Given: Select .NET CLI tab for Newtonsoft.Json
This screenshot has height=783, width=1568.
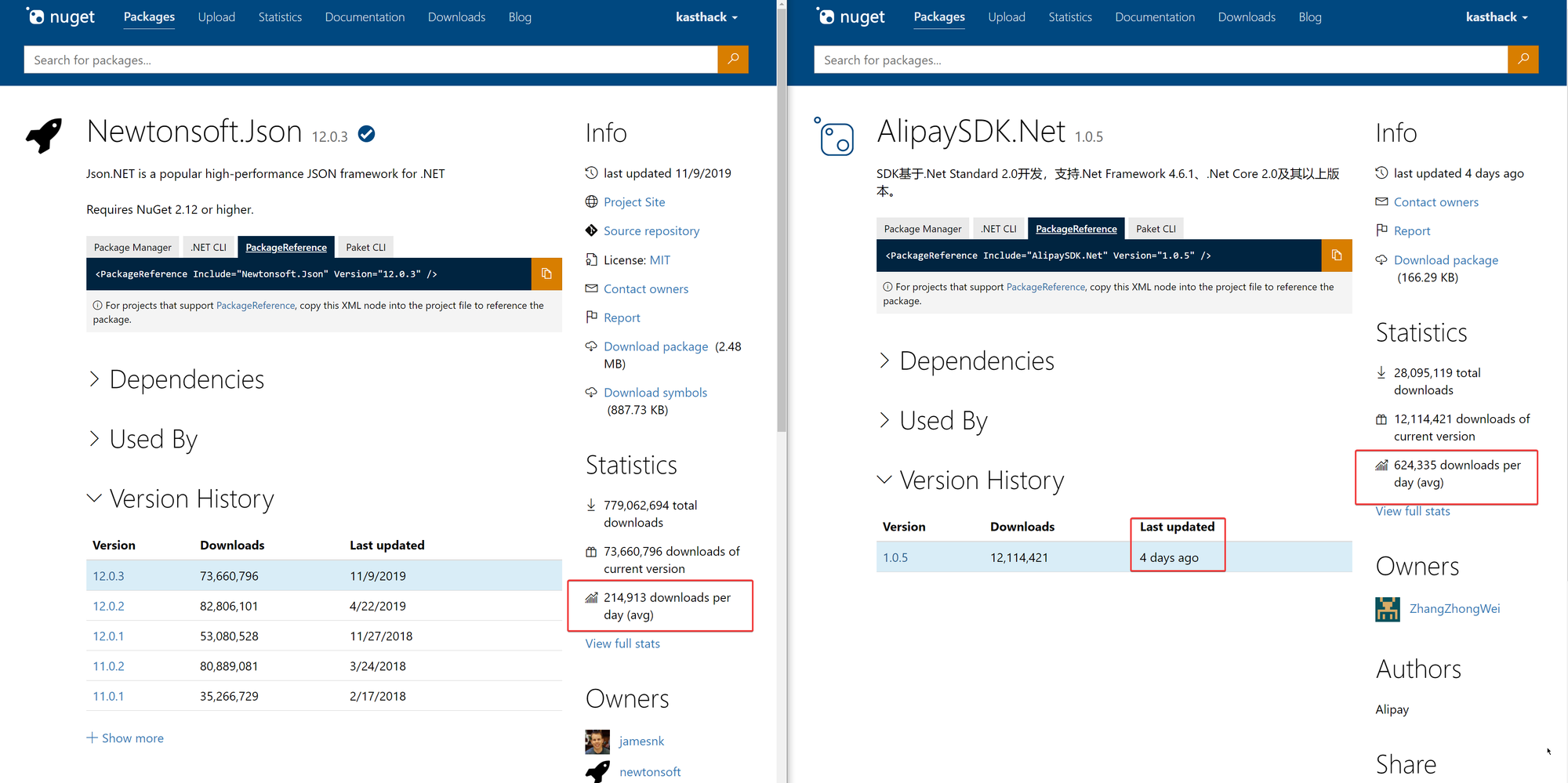Looking at the screenshot, I should tap(209, 247).
